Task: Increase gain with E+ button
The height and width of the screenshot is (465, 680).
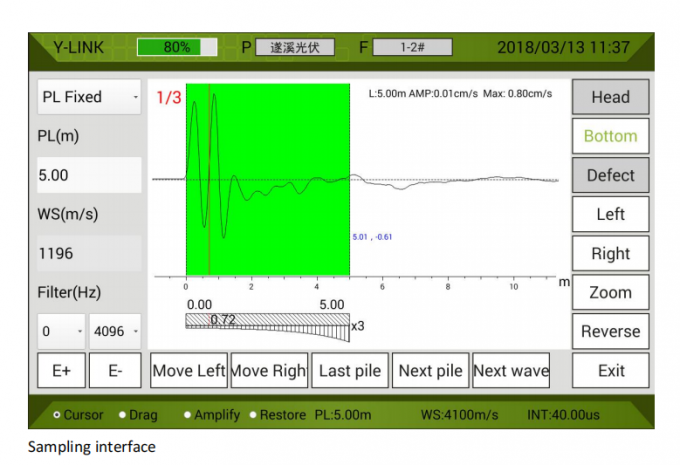Action: 61,370
